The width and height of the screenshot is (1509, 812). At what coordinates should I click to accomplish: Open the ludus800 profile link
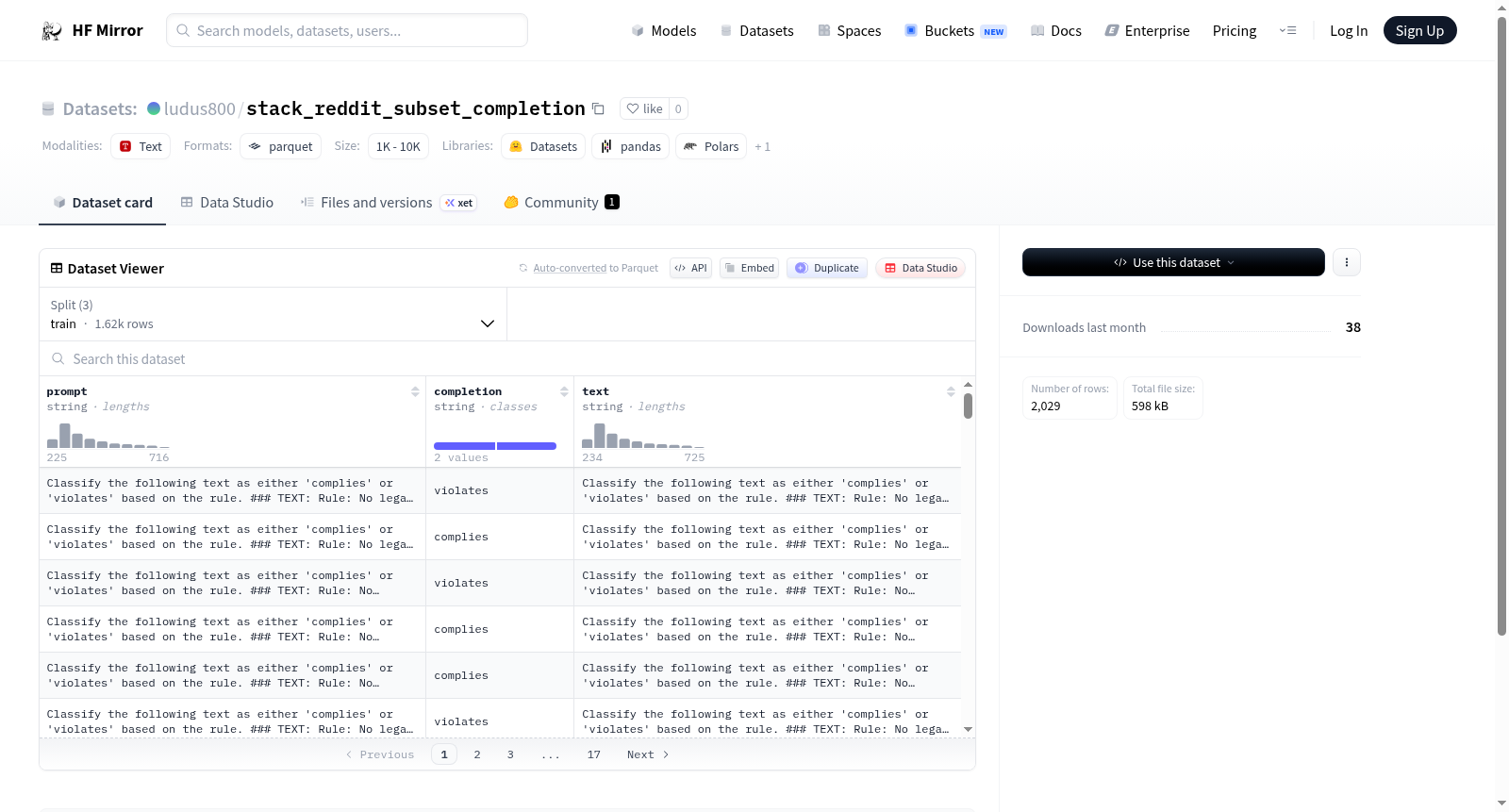coord(200,108)
